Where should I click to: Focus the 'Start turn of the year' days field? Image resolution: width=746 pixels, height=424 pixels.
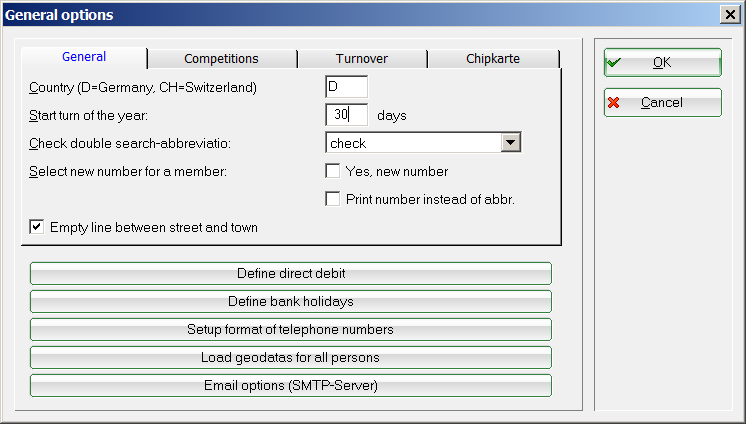(346, 115)
